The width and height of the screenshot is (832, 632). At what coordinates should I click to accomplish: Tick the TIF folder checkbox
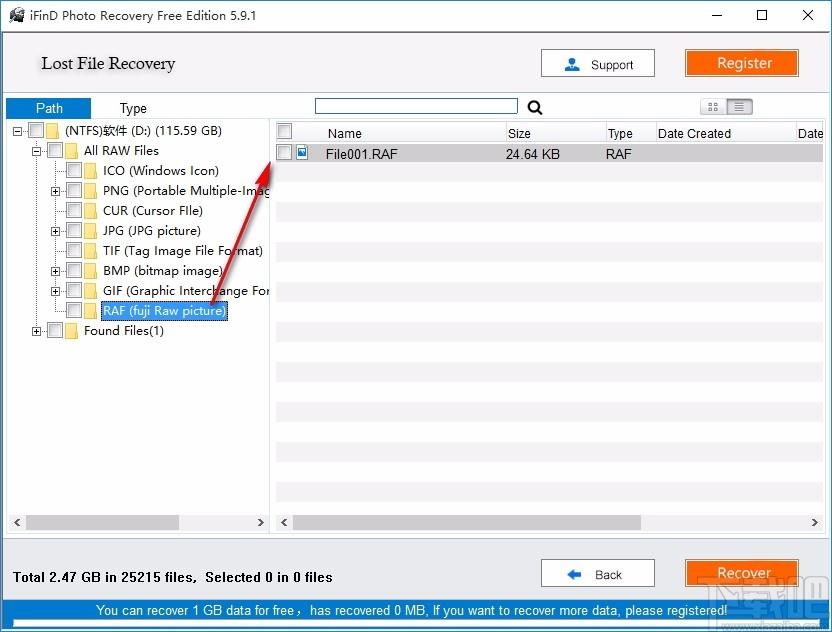74,250
